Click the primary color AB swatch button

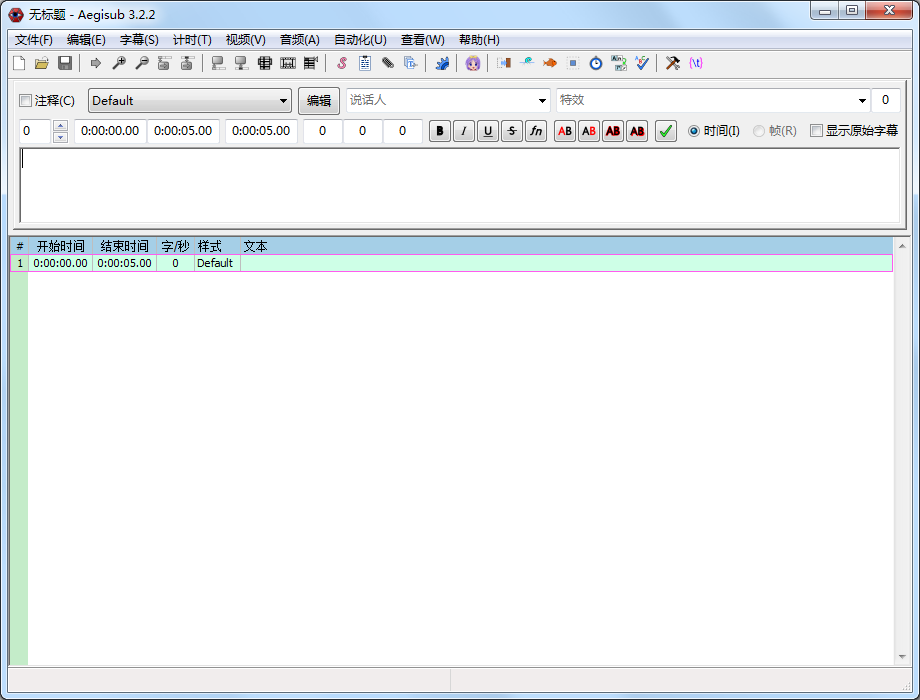coord(565,131)
